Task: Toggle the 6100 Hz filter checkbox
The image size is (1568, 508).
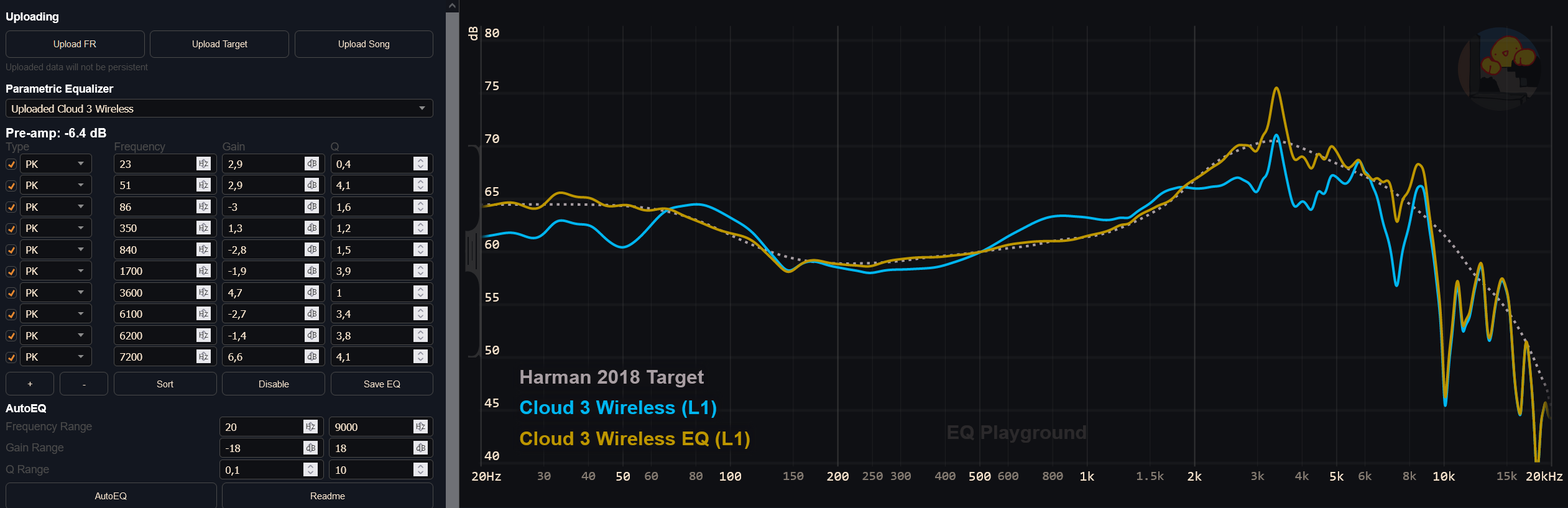Action: pos(11,314)
